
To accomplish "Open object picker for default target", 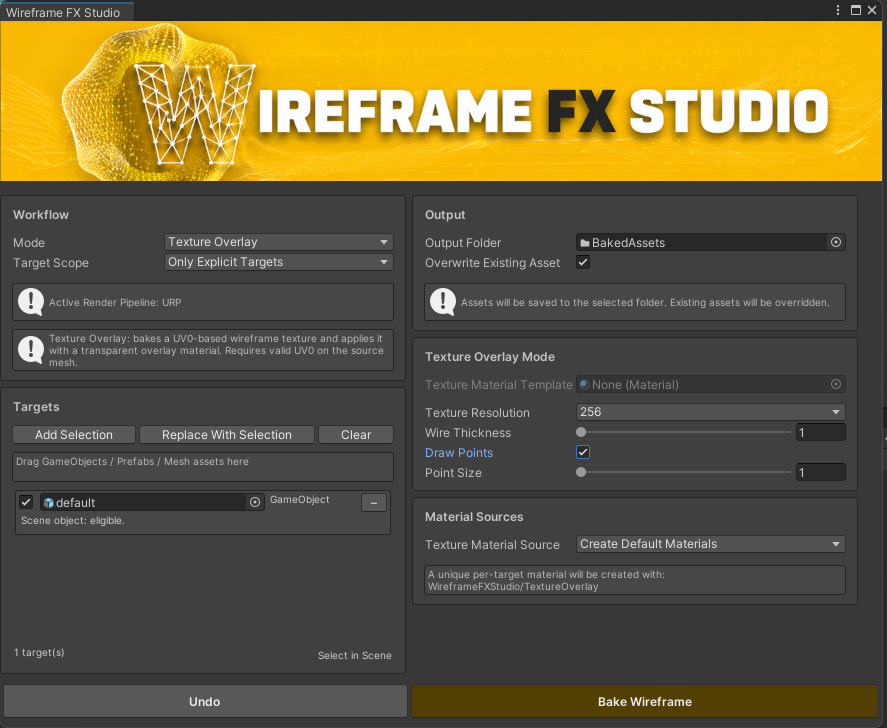I will (x=255, y=502).
